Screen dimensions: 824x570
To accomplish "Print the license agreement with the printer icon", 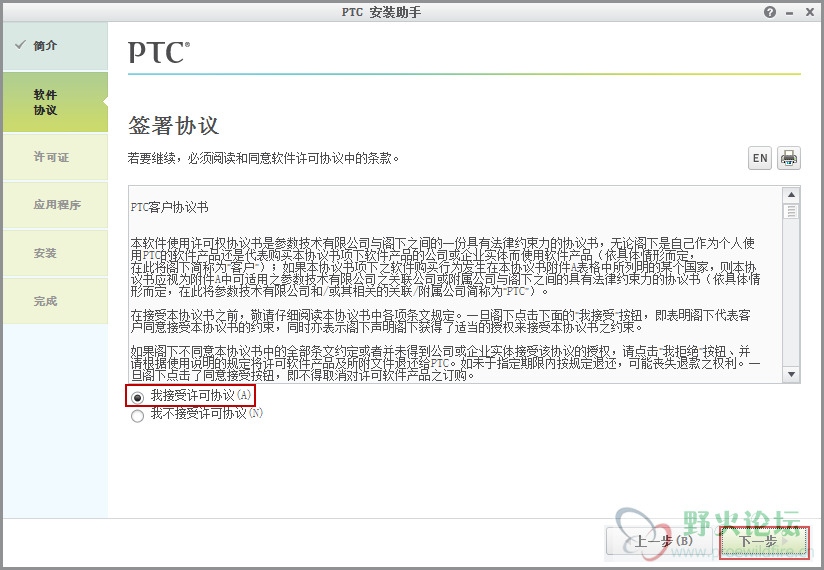I will (788, 158).
